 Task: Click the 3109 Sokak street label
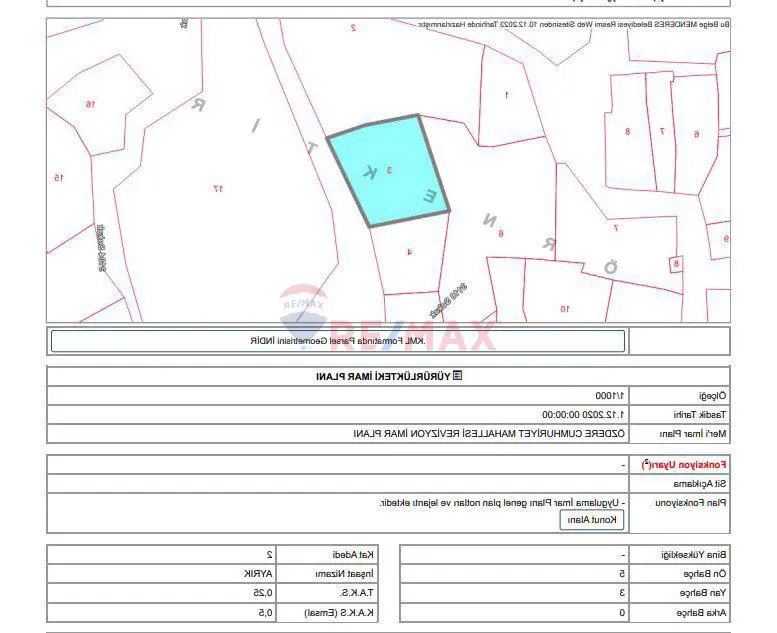[x=448, y=300]
